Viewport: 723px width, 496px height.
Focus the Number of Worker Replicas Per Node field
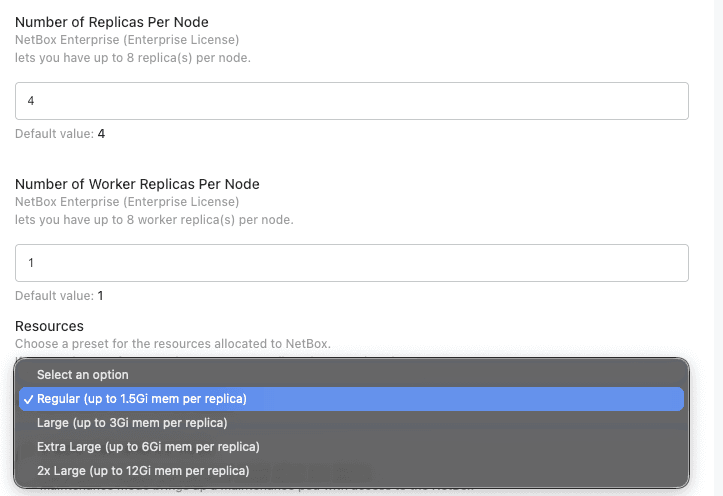click(x=352, y=263)
